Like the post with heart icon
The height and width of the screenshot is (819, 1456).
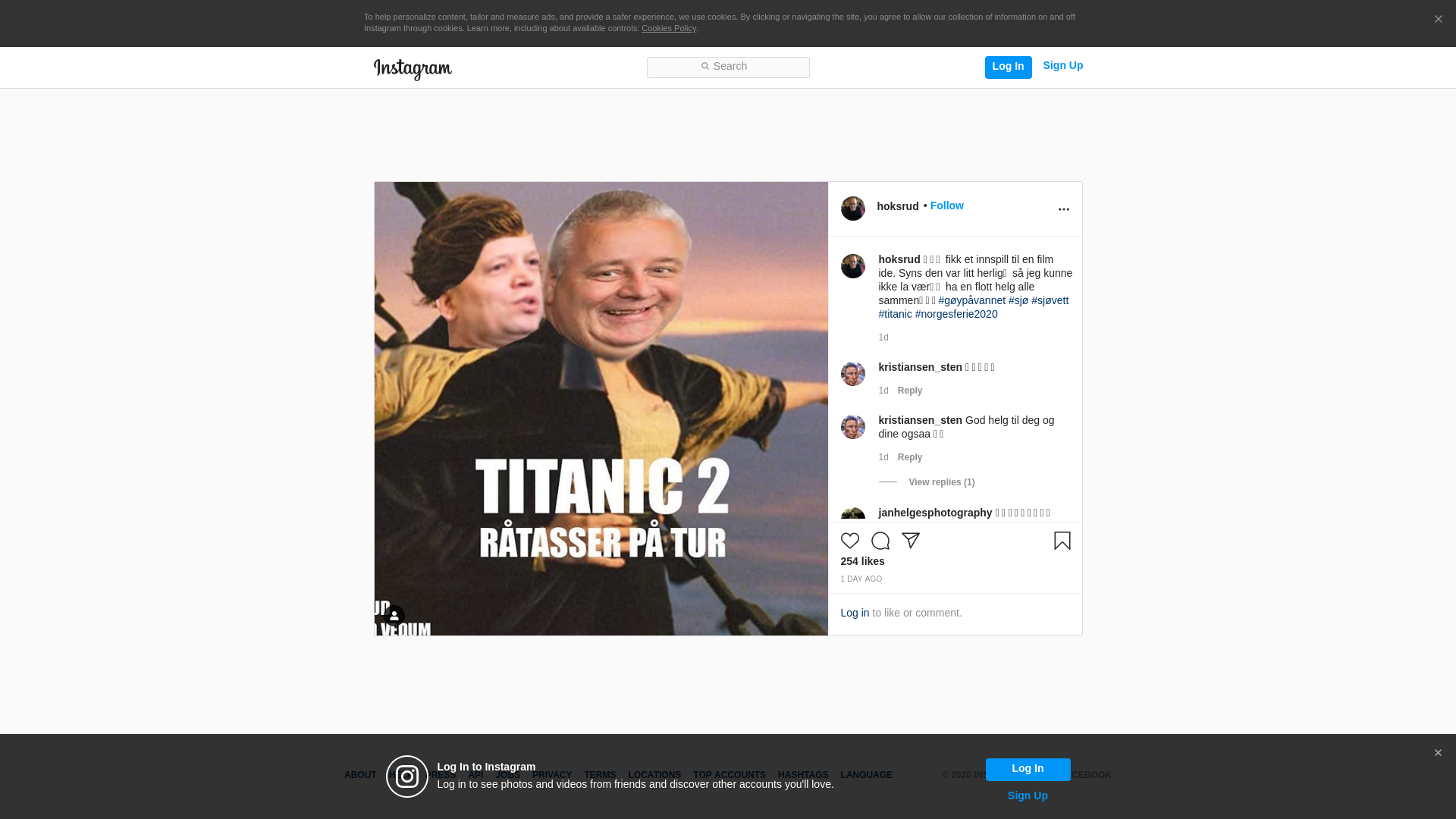click(850, 541)
